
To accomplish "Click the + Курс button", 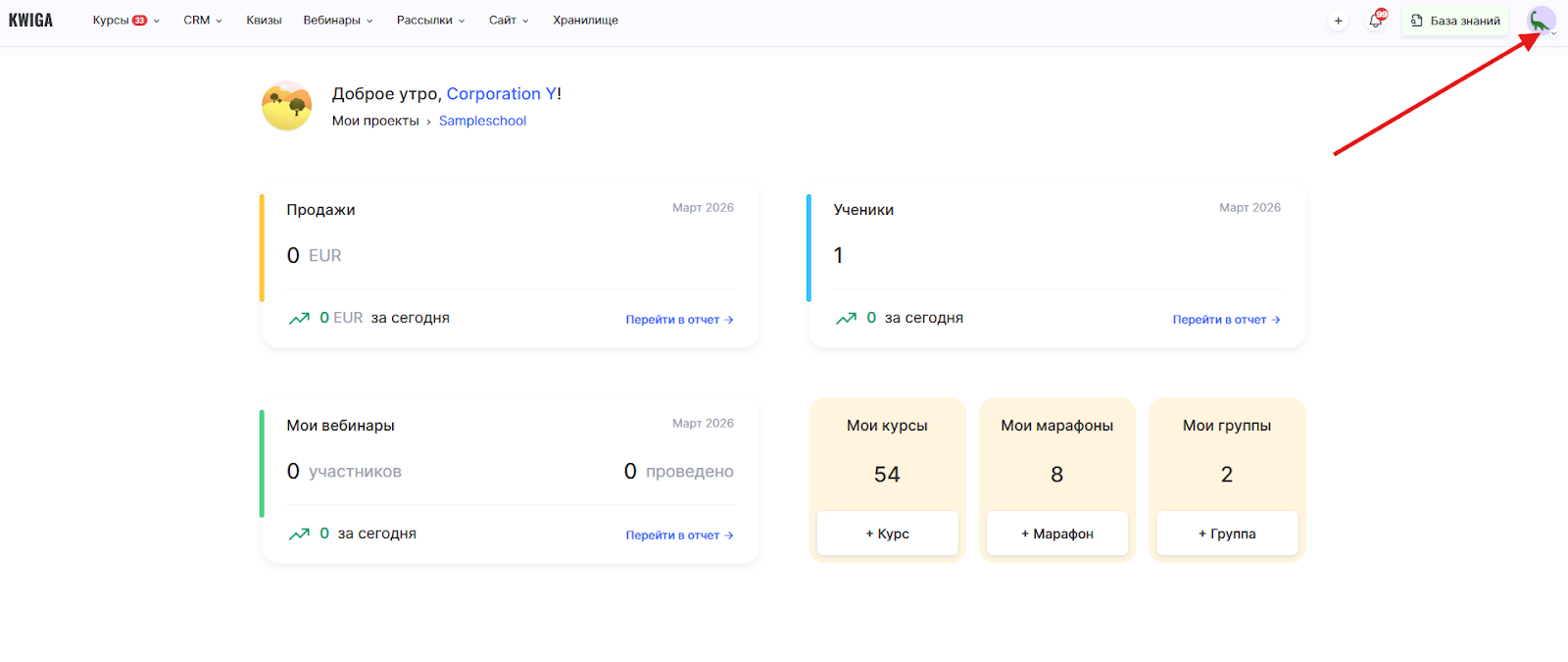I will [887, 534].
